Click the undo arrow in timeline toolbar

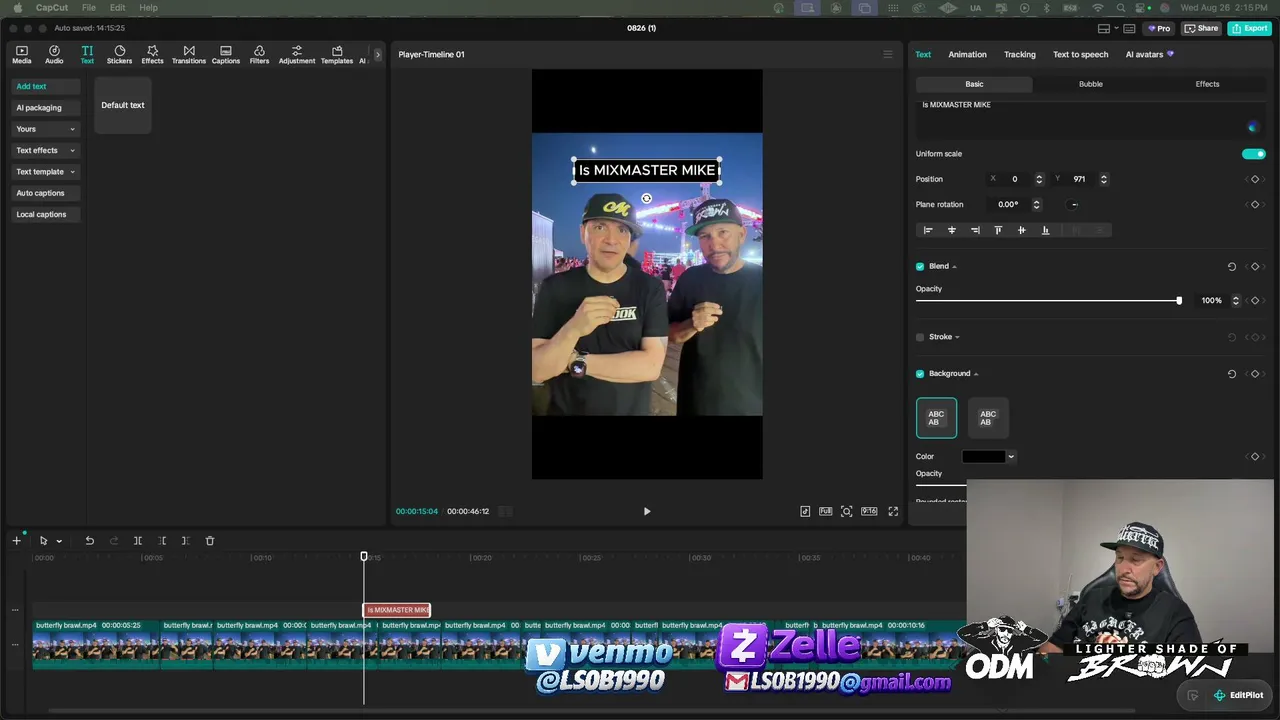pos(89,541)
